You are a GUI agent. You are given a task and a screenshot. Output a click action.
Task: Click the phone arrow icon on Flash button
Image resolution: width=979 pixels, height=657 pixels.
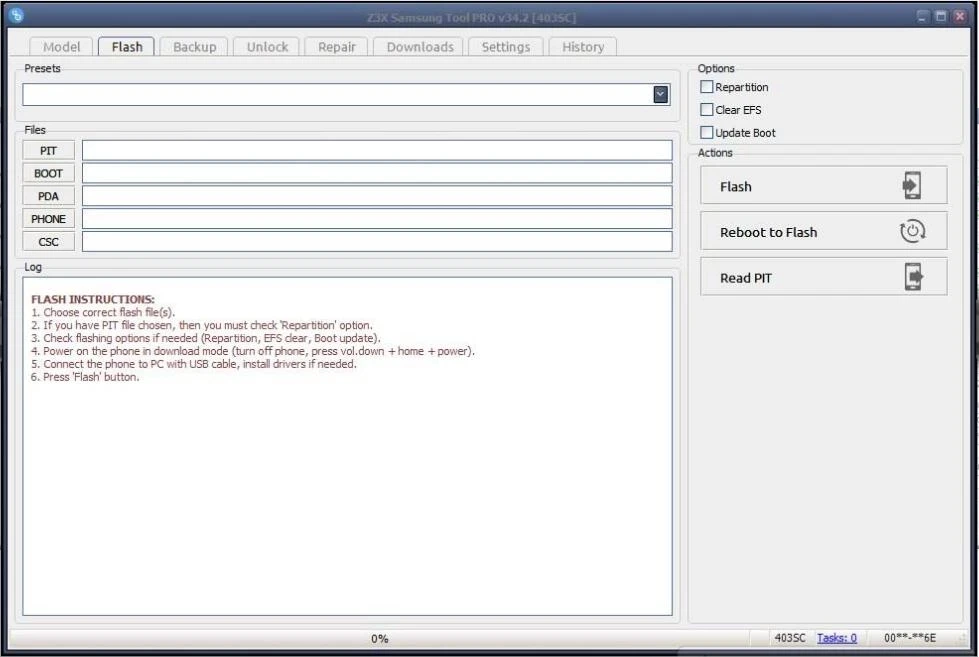(912, 185)
